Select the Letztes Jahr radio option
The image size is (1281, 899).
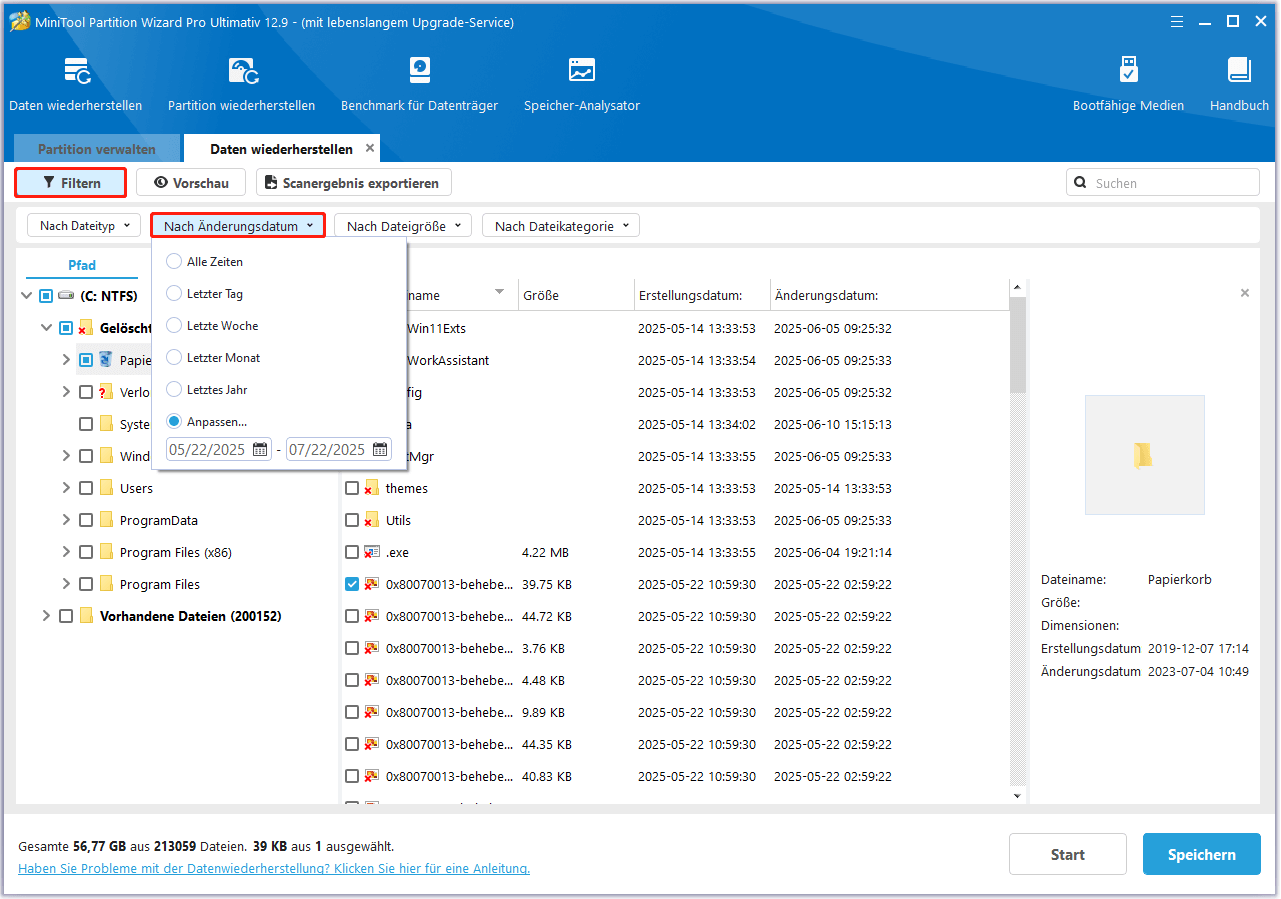pyautogui.click(x=174, y=390)
